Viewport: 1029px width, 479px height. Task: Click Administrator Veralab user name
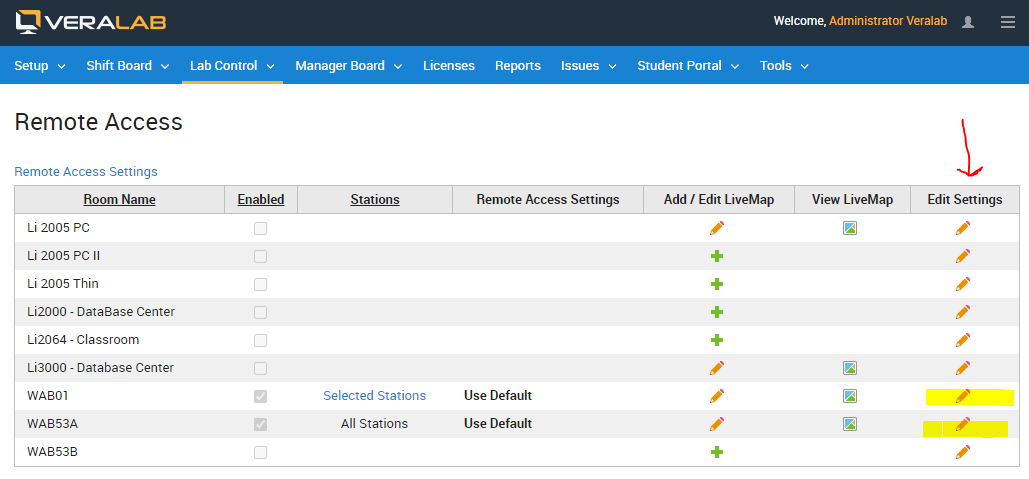[x=888, y=21]
